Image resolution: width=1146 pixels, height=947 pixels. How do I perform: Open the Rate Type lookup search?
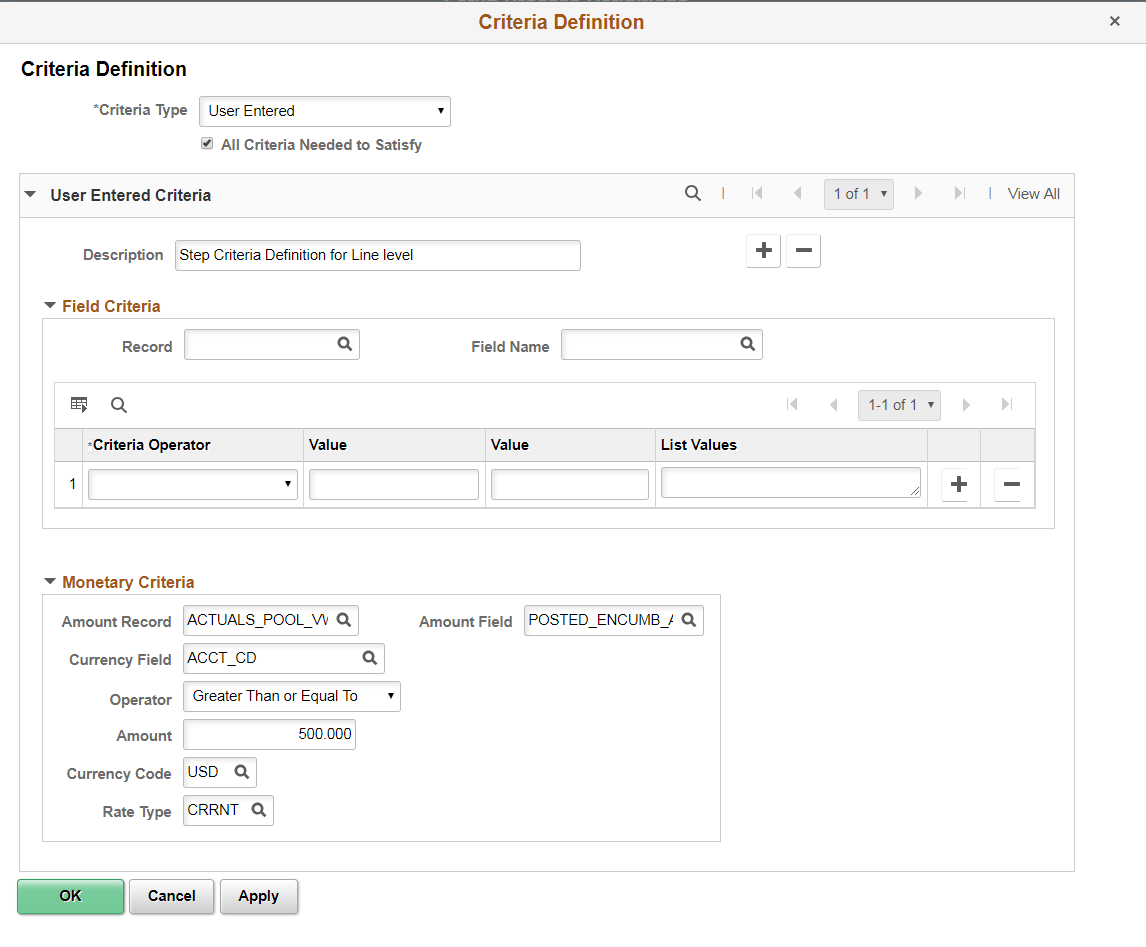pos(258,810)
